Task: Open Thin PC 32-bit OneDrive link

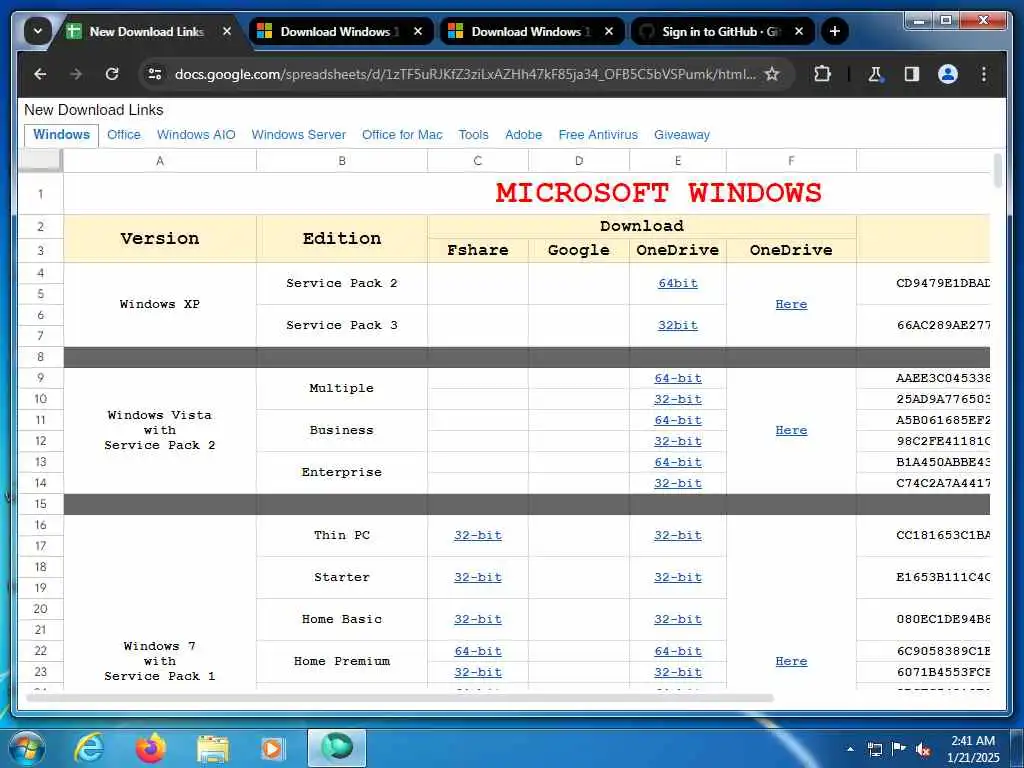Action: [678, 536]
